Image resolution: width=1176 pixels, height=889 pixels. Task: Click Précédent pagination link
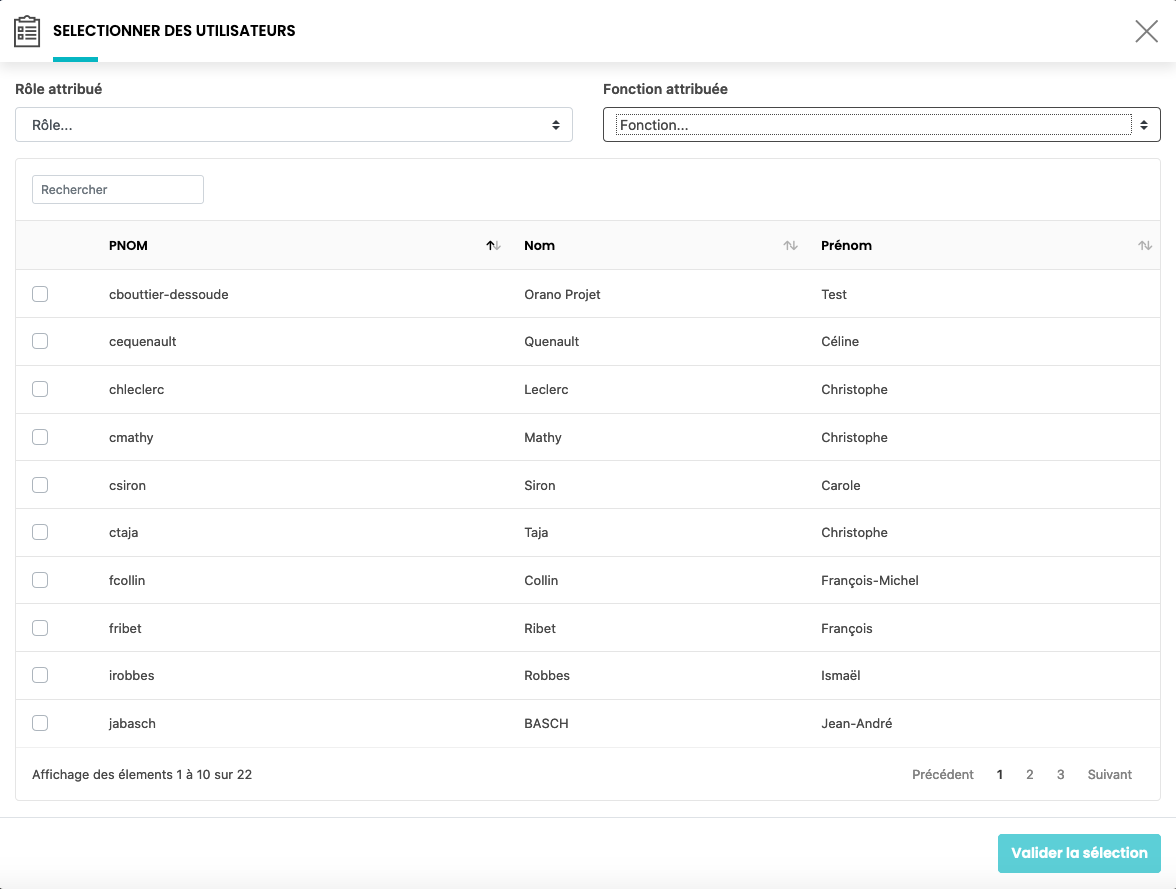pyautogui.click(x=942, y=774)
